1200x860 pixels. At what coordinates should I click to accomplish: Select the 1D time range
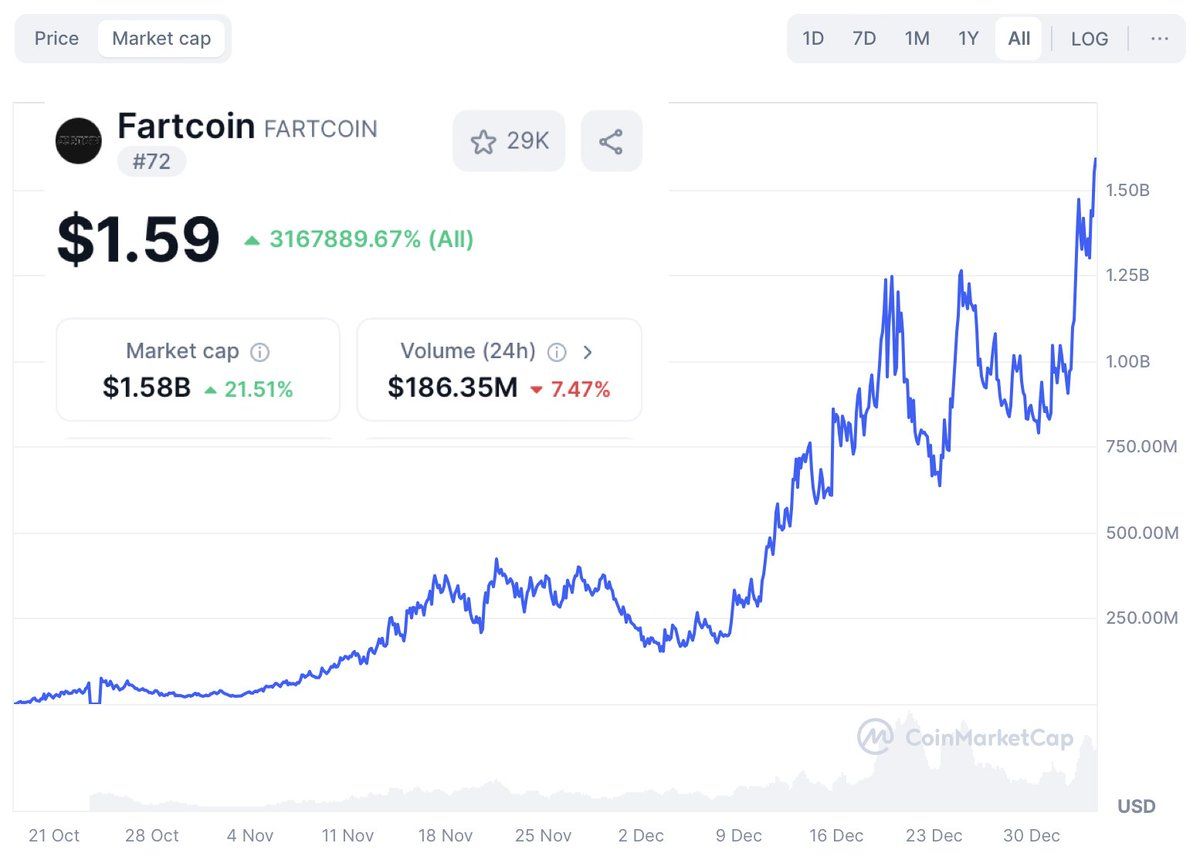(x=813, y=38)
